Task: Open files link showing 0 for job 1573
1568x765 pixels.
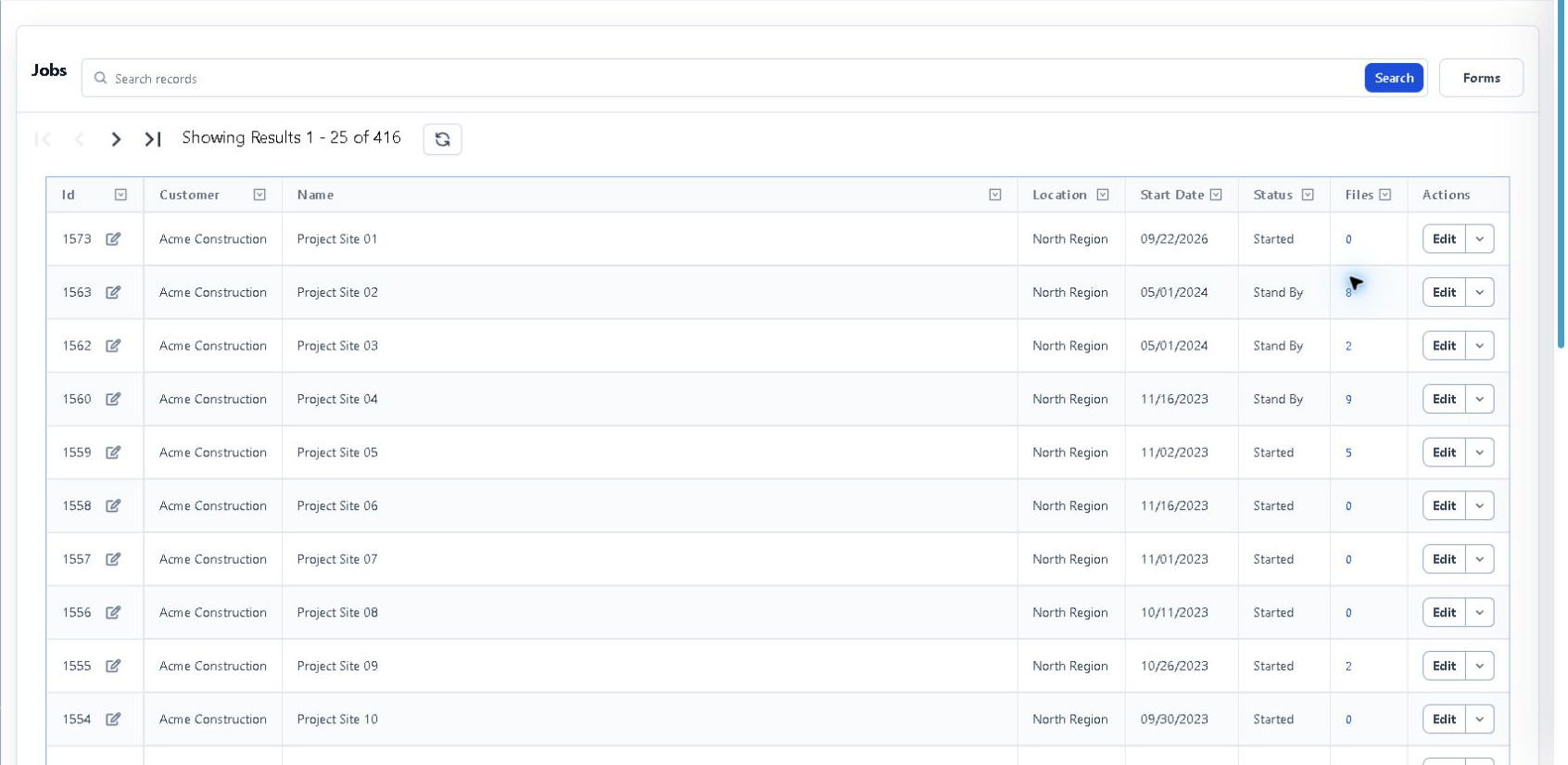Action: click(x=1348, y=239)
